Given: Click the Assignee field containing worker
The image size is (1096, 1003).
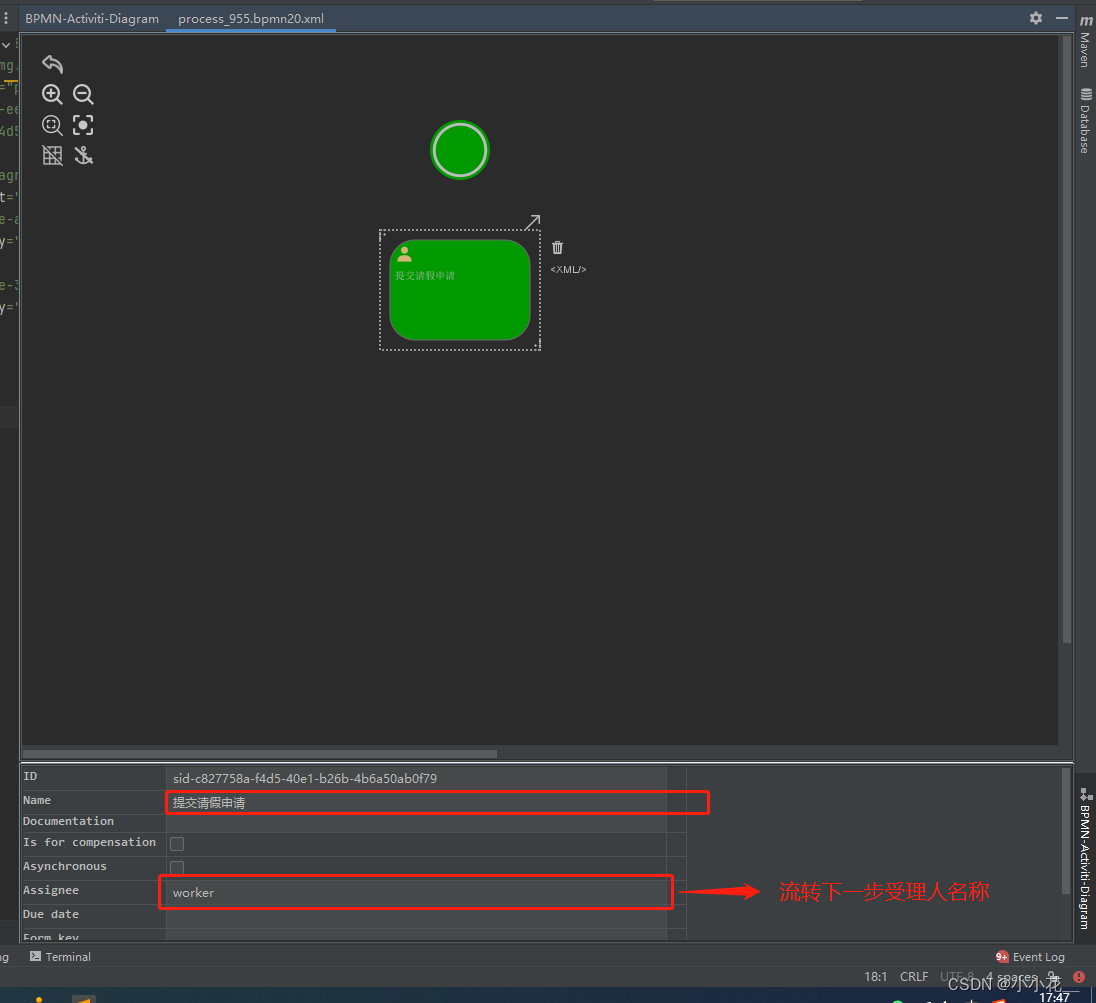Looking at the screenshot, I should pos(414,892).
